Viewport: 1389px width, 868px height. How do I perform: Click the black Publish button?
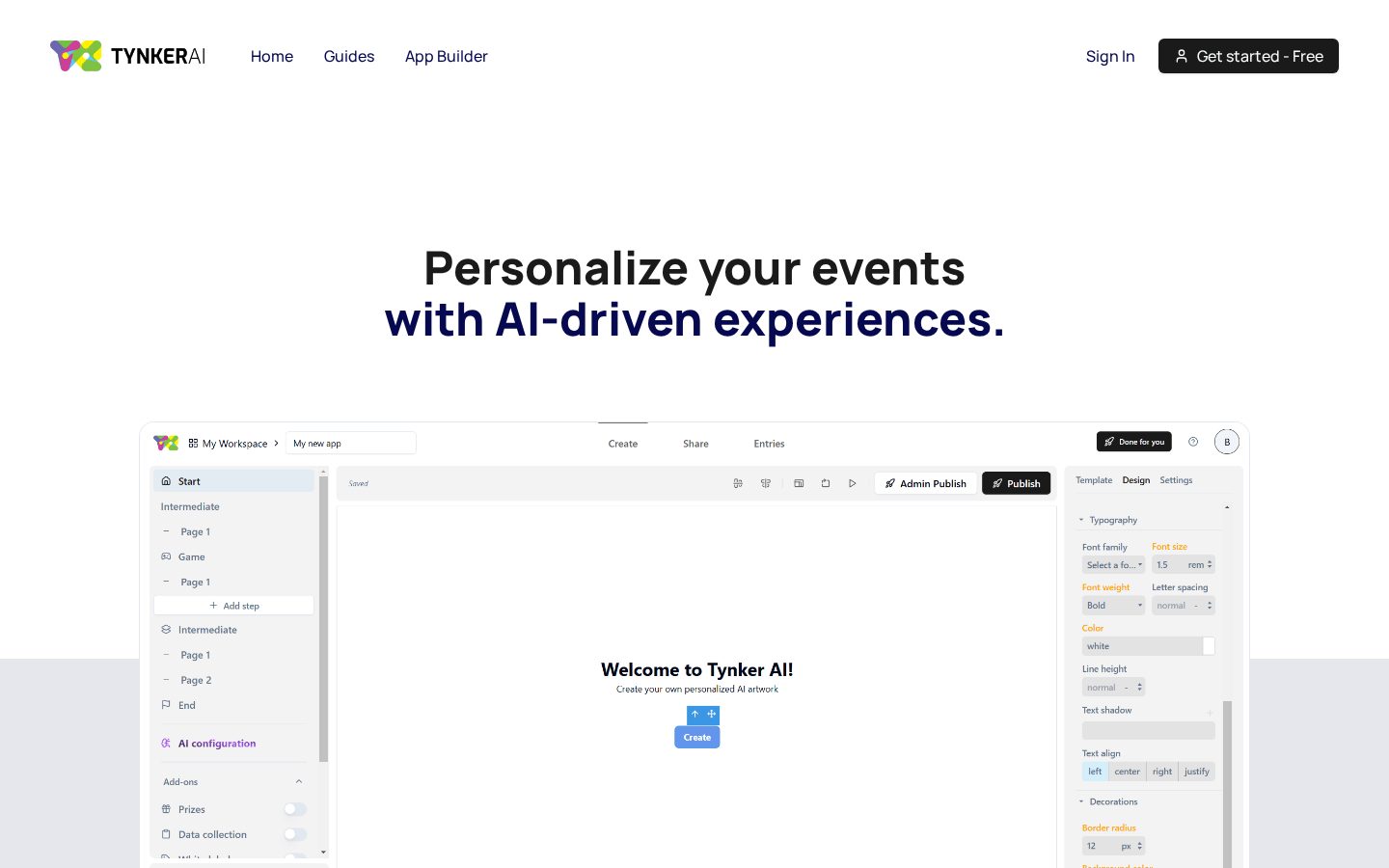1017,483
